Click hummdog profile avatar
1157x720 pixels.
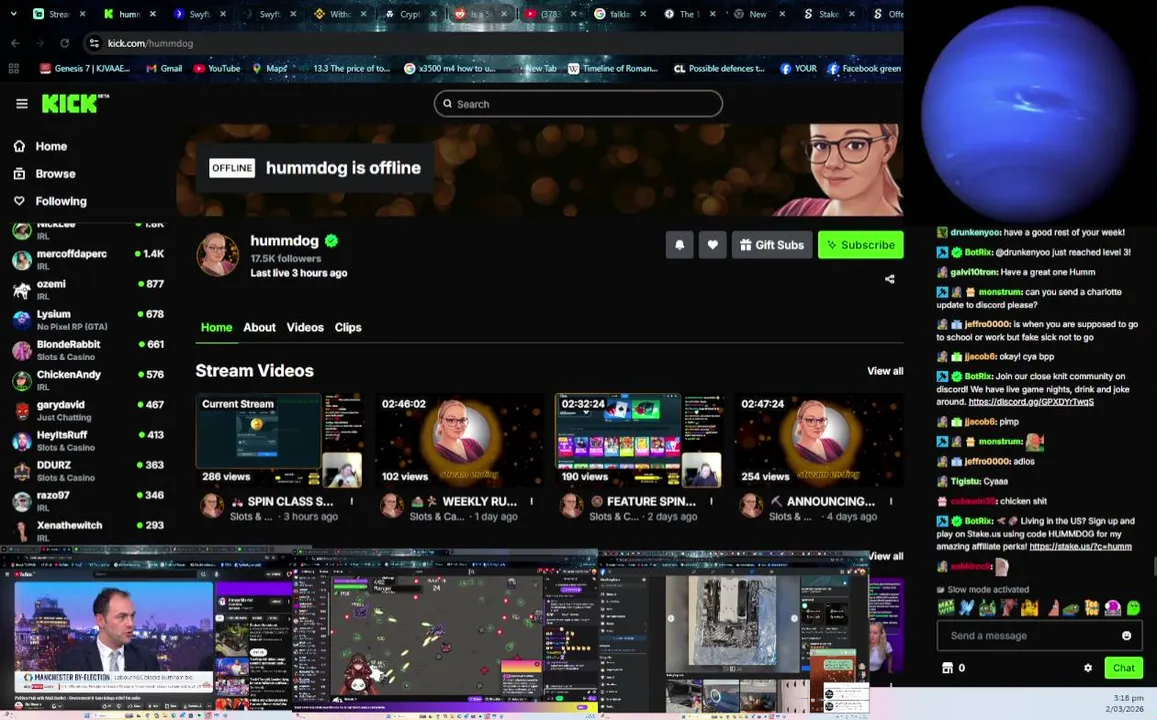(x=218, y=255)
